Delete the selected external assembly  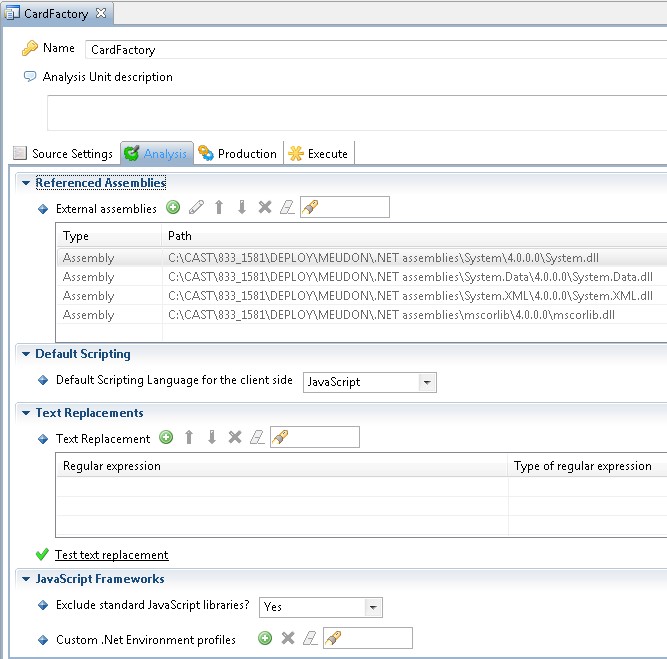pyautogui.click(x=265, y=208)
